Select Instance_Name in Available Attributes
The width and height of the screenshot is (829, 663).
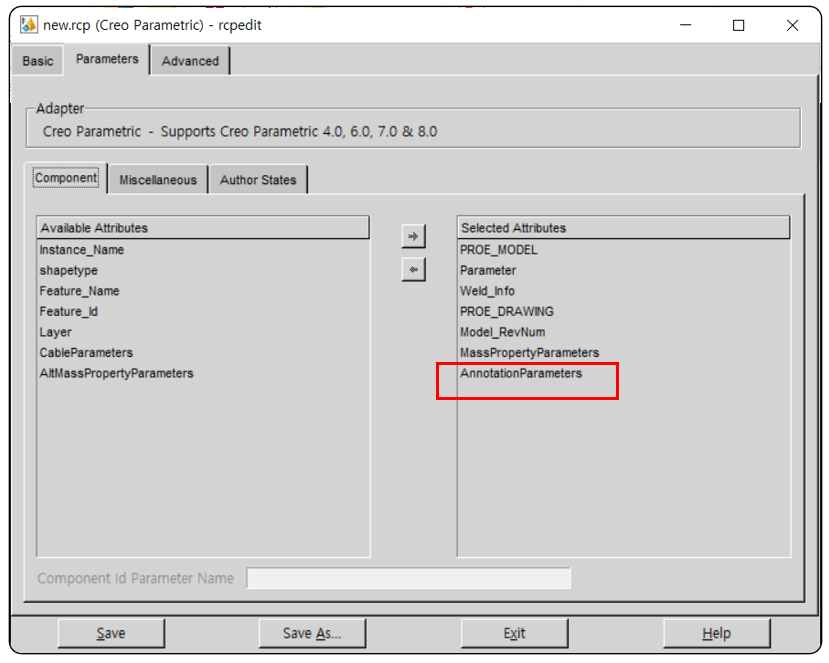(x=82, y=250)
